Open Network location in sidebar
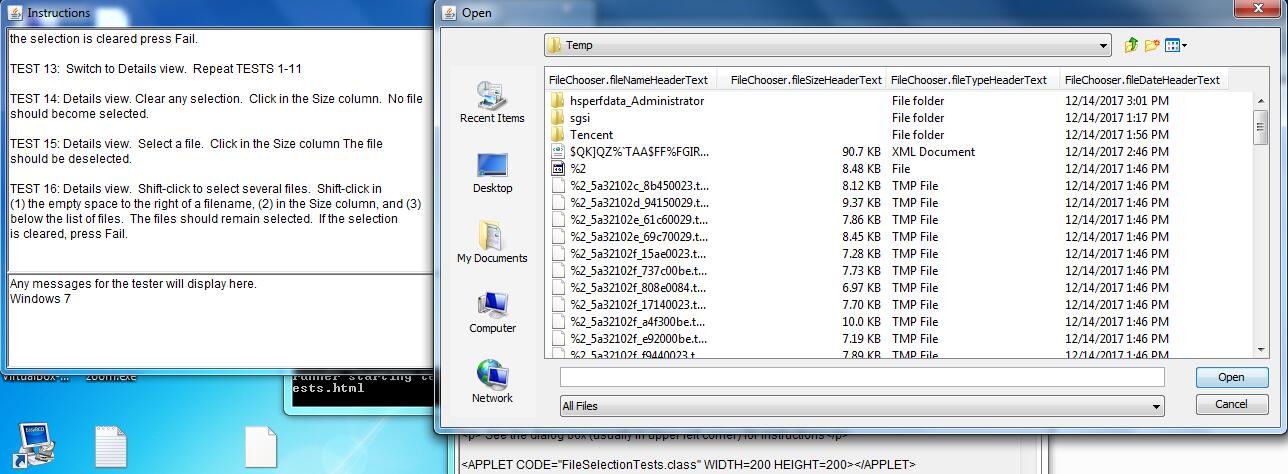This screenshot has width=1288, height=474. pos(492,383)
